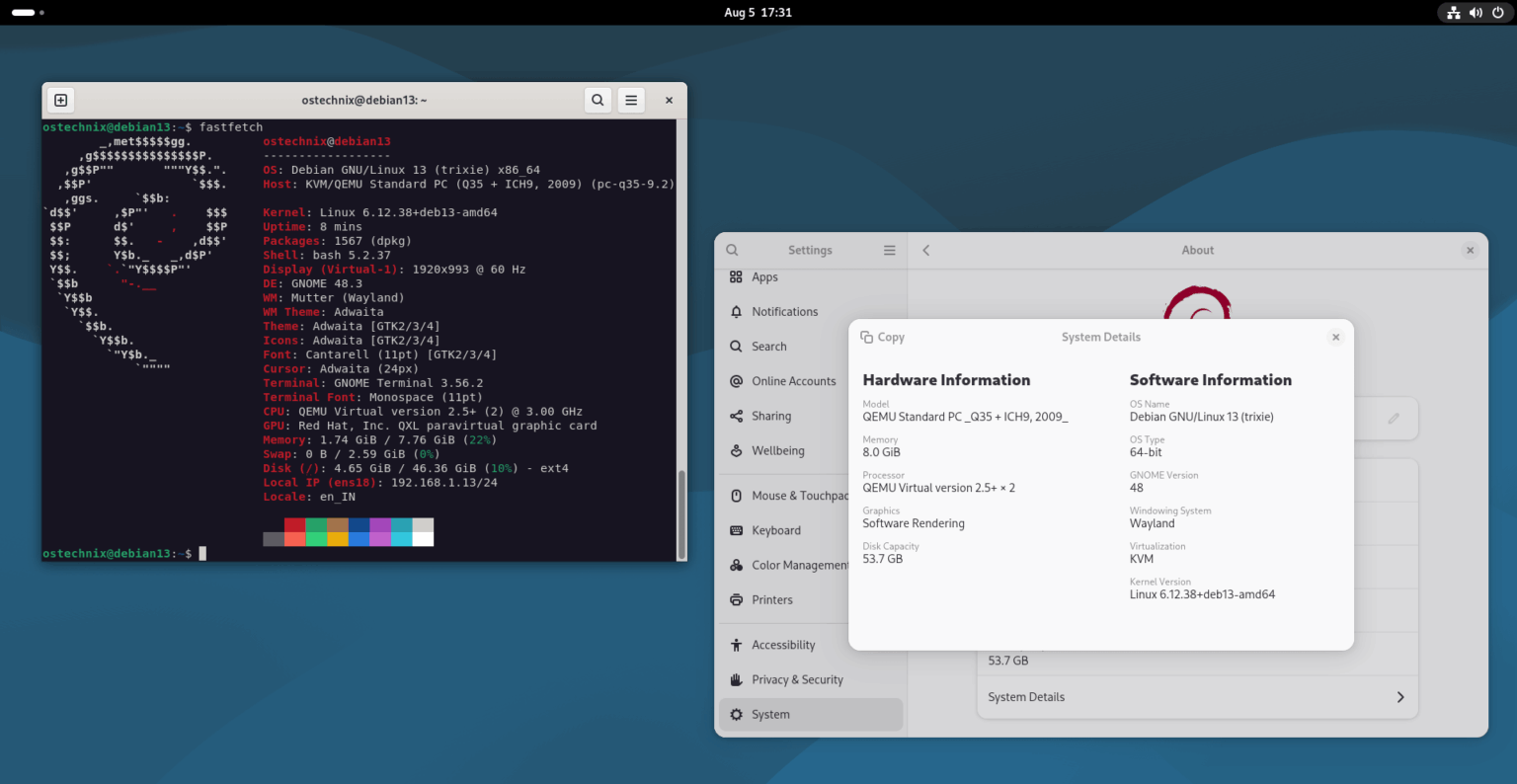Click the volume icon in the top bar
The image size is (1517, 784).
(x=1476, y=13)
